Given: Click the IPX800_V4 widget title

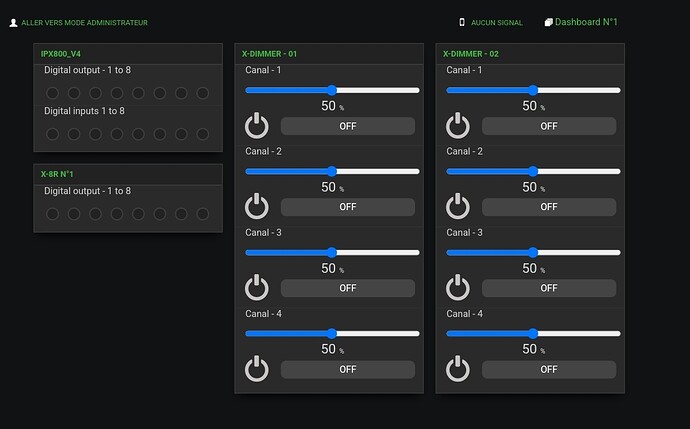Looking at the screenshot, I should [61, 54].
